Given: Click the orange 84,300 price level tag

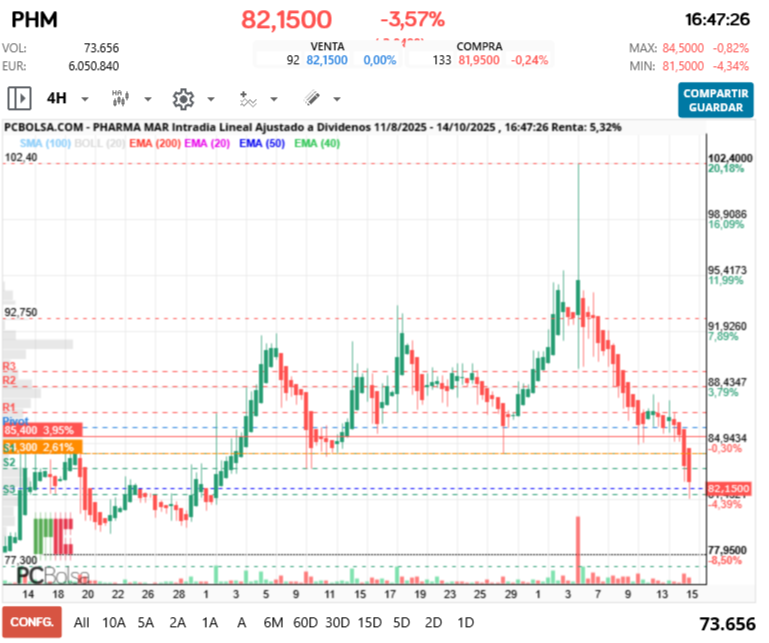Looking at the screenshot, I should 40,446.
